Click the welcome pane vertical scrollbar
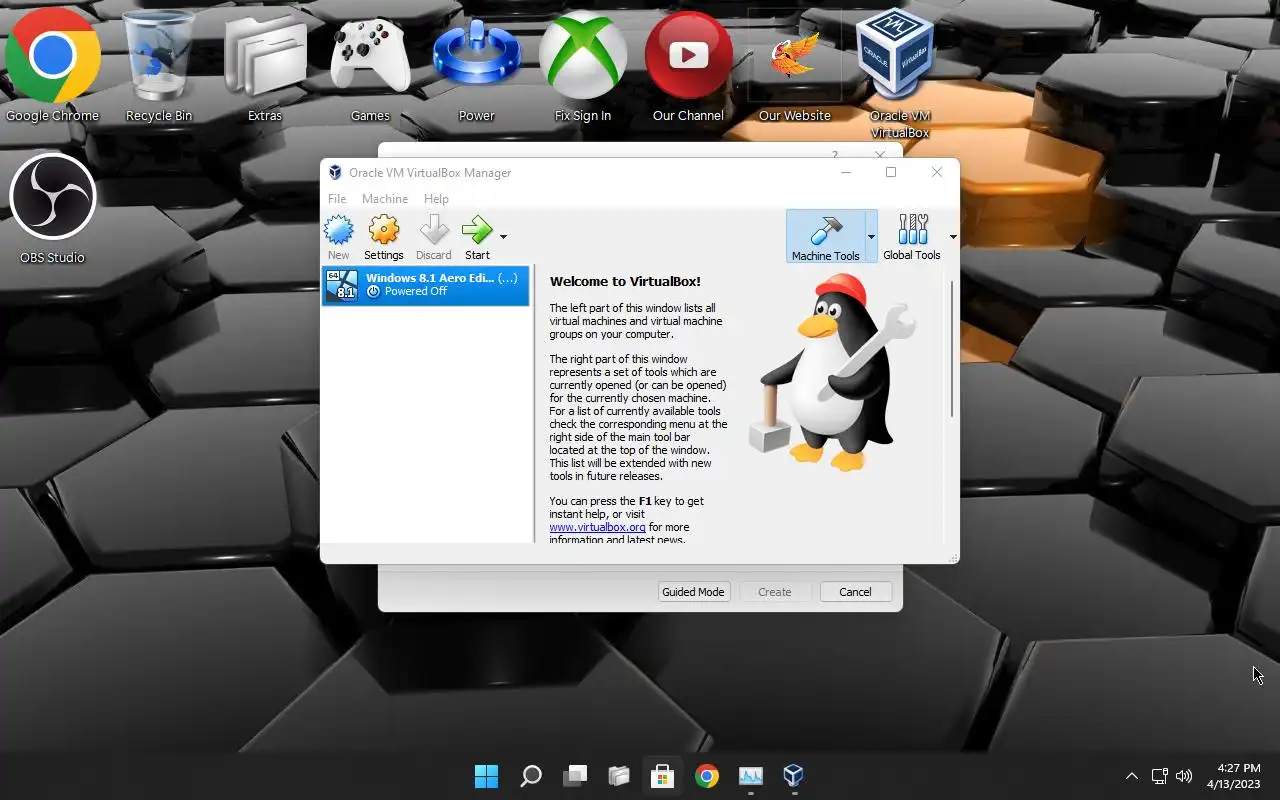1280x800 pixels. tap(951, 350)
